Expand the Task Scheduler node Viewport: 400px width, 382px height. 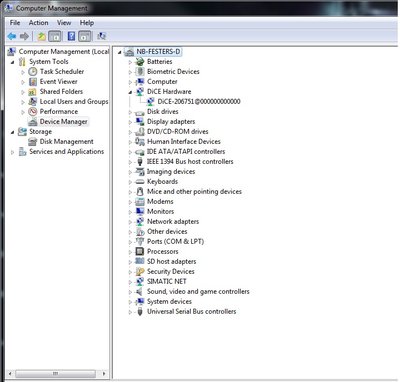[23, 72]
